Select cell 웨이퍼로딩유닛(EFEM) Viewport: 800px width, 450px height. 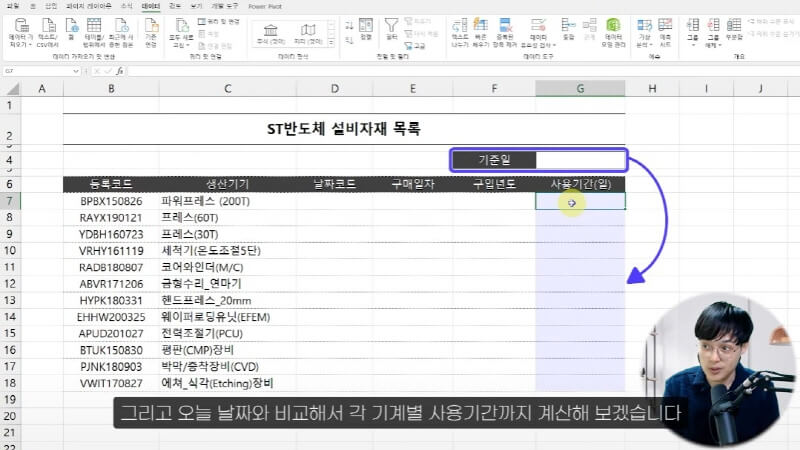(228, 317)
